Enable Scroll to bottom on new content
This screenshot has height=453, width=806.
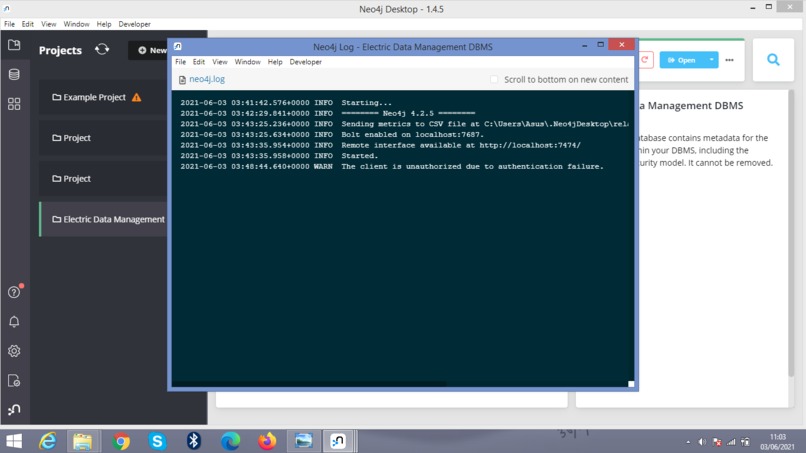[x=494, y=79]
